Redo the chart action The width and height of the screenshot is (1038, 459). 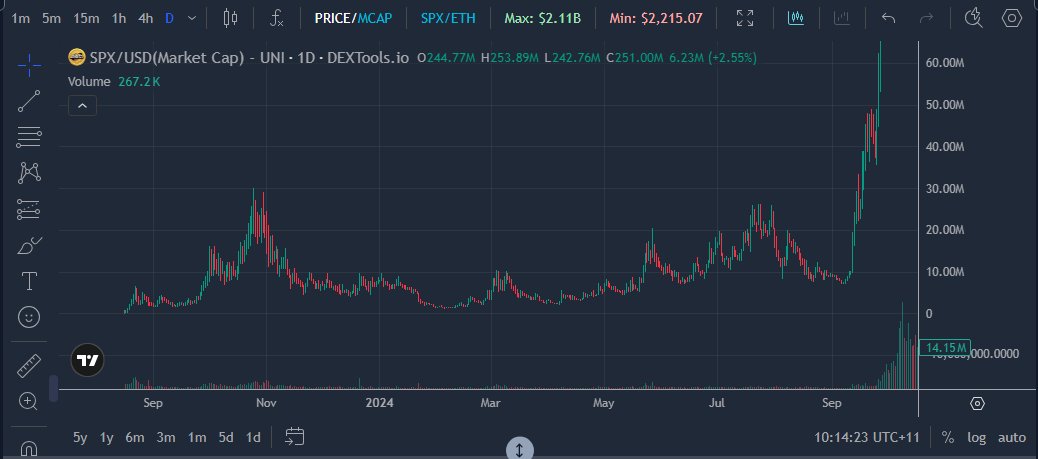pos(926,18)
